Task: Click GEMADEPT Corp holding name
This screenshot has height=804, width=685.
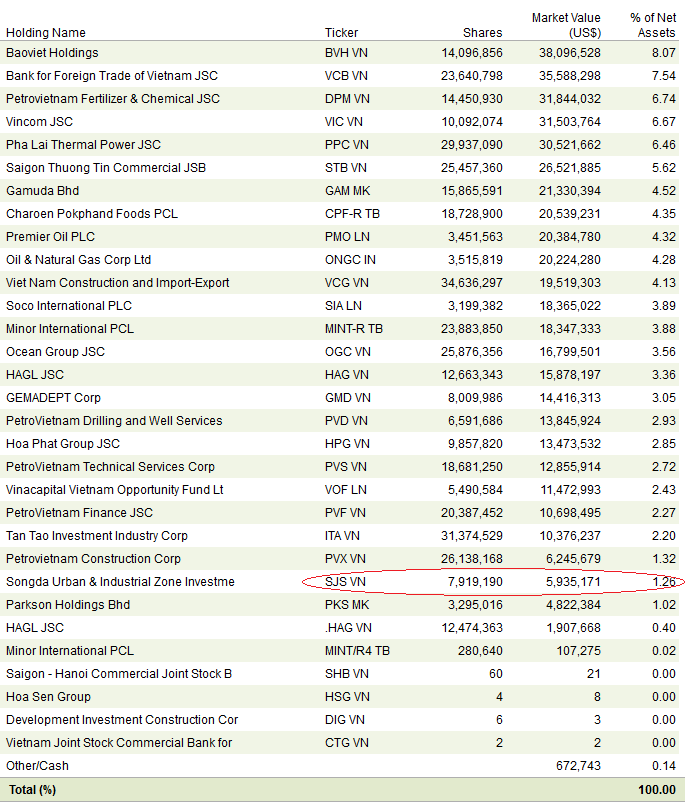Action: (x=53, y=398)
